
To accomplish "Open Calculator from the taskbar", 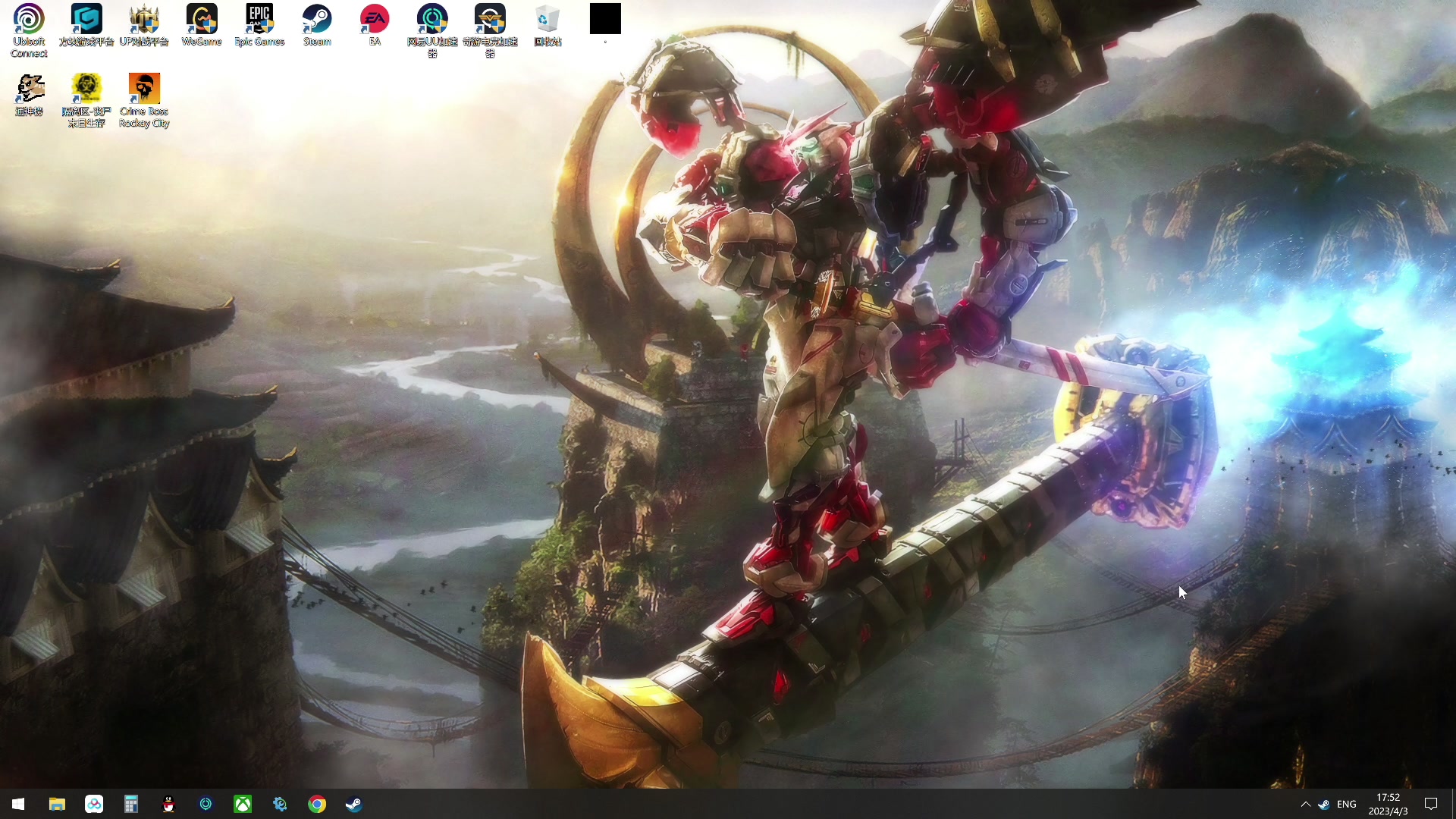I will point(131,804).
